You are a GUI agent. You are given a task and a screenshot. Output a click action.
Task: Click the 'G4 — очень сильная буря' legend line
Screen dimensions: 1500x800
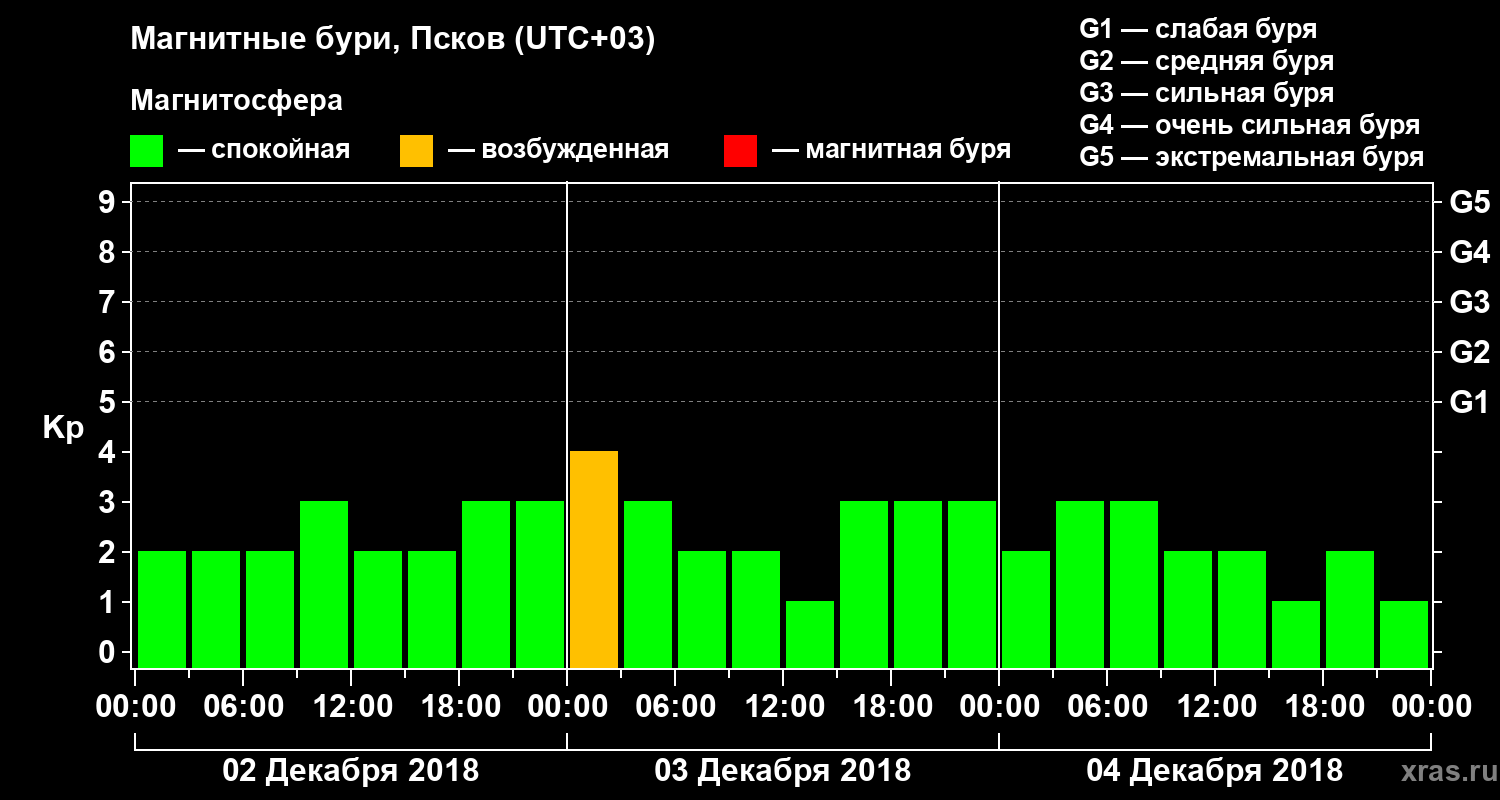[x=1250, y=125]
